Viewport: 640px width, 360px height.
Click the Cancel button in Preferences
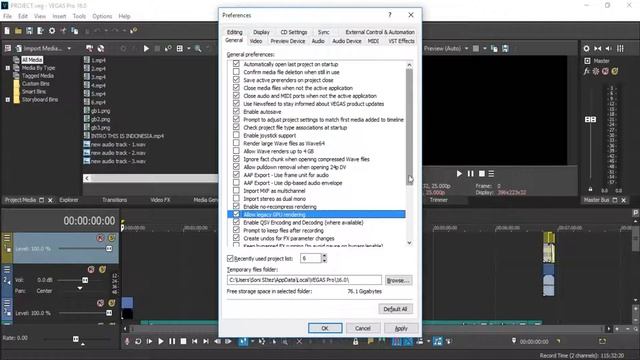click(363, 328)
